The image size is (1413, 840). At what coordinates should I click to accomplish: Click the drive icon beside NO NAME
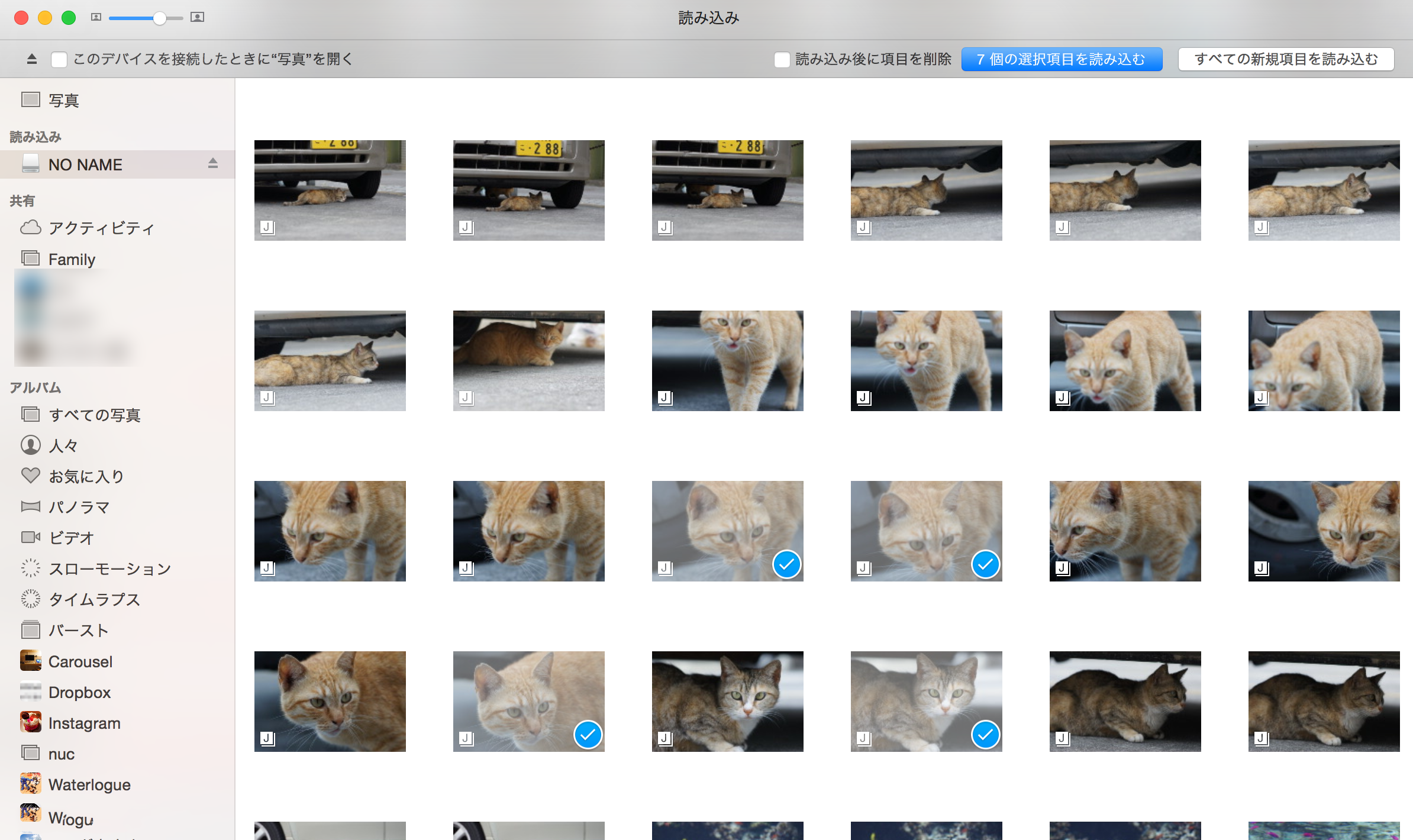(31, 163)
